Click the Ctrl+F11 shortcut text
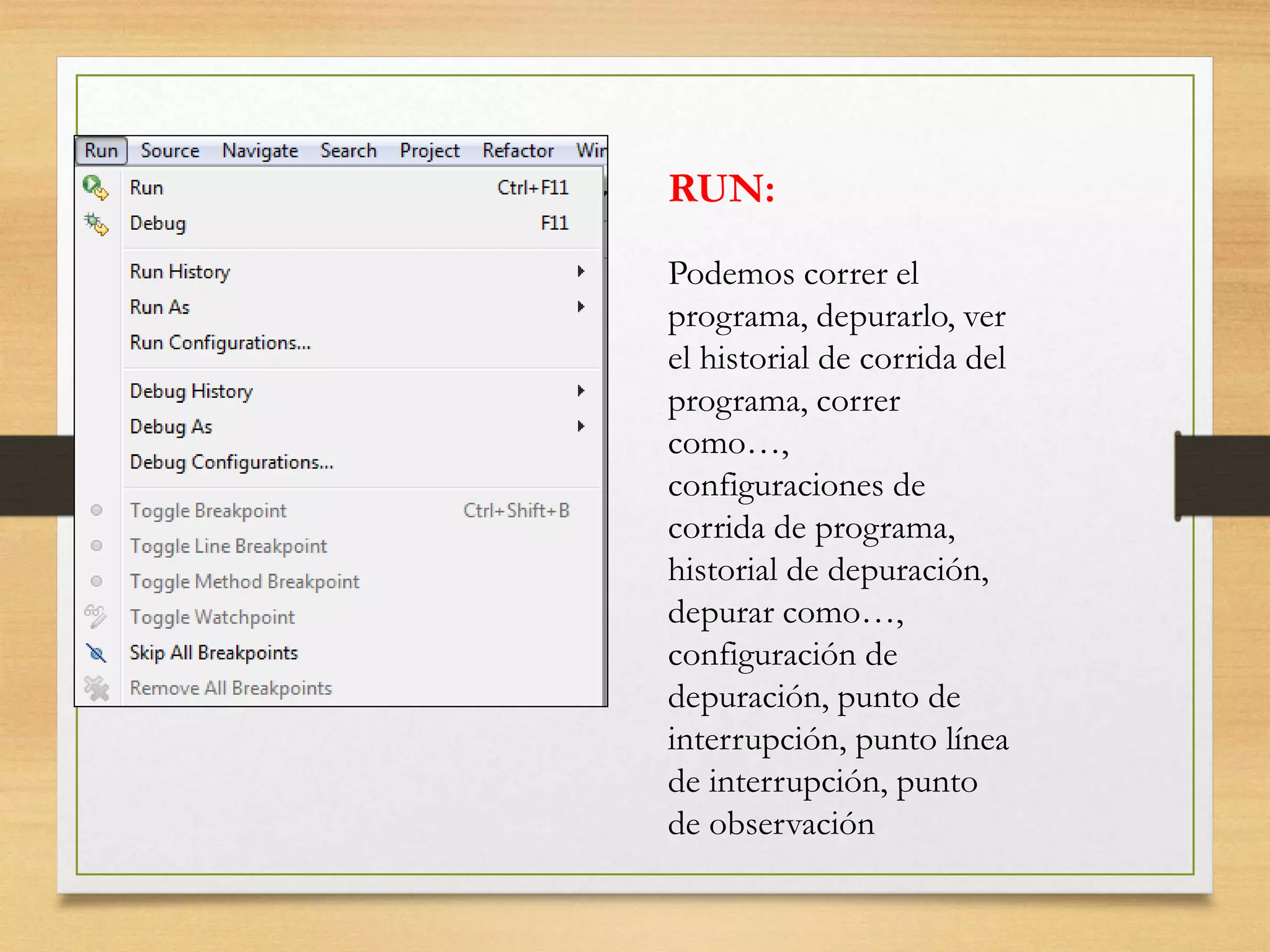The width and height of the screenshot is (1270, 952). (x=533, y=187)
